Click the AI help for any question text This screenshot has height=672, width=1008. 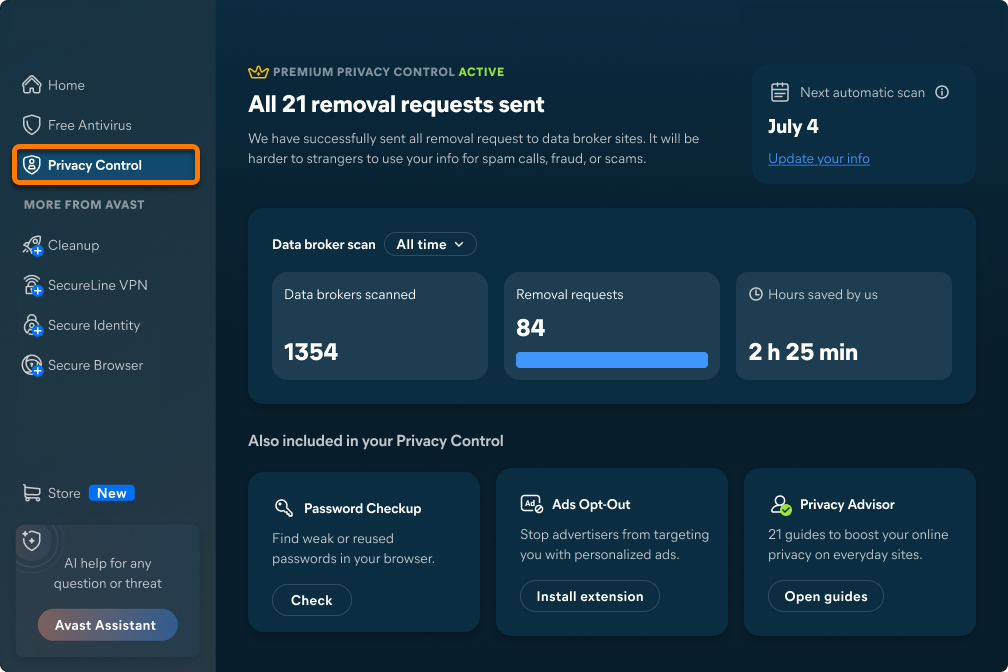tap(108, 573)
